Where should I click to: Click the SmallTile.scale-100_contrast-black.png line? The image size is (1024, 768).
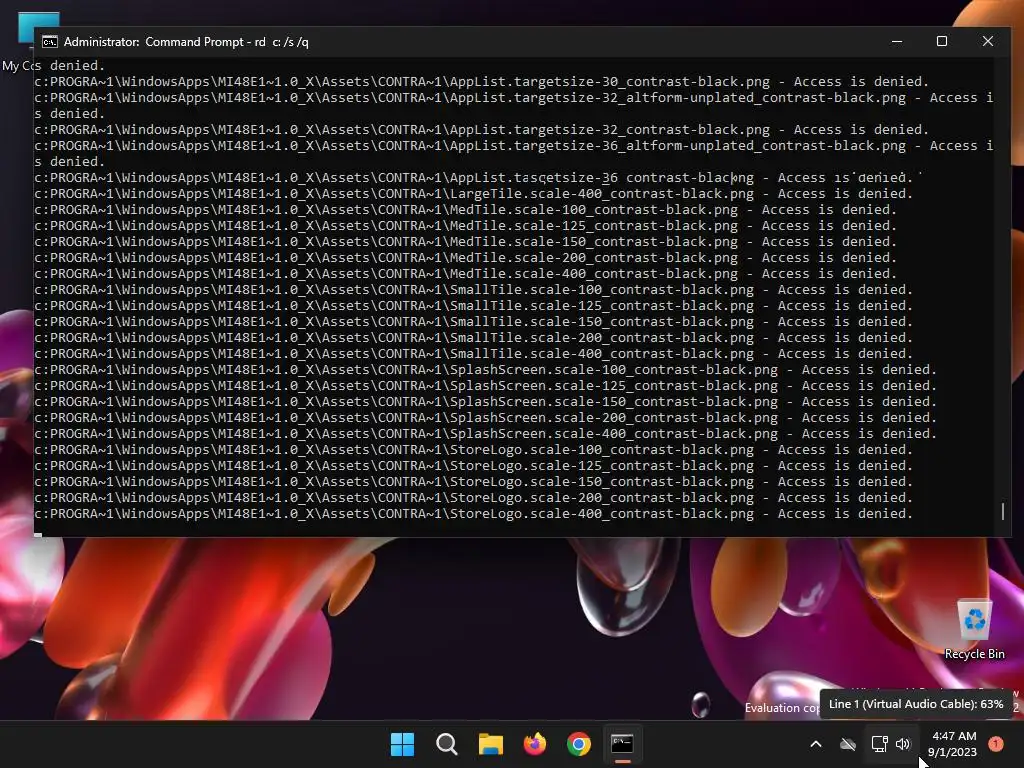tap(473, 290)
